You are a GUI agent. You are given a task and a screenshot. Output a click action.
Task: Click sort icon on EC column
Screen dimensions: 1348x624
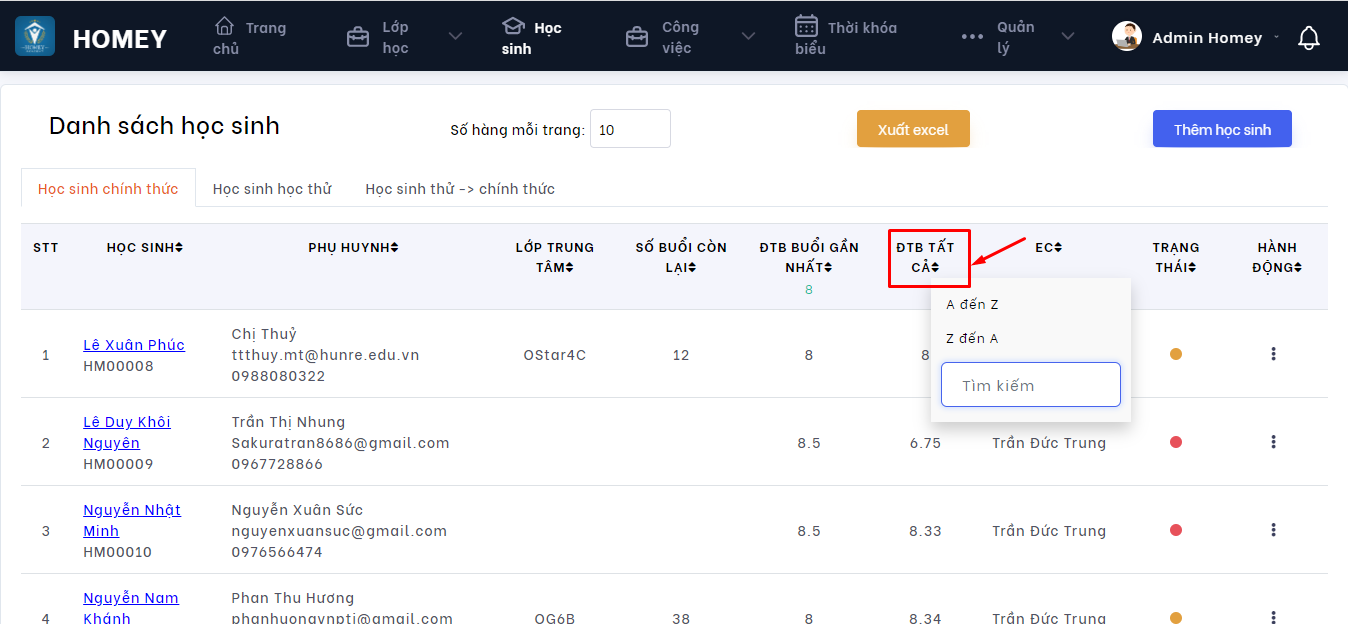[1057, 248]
